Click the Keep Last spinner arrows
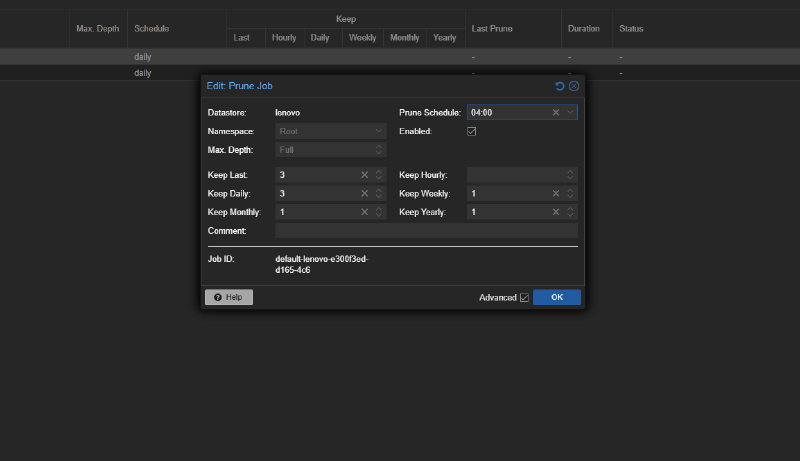 tap(379, 175)
